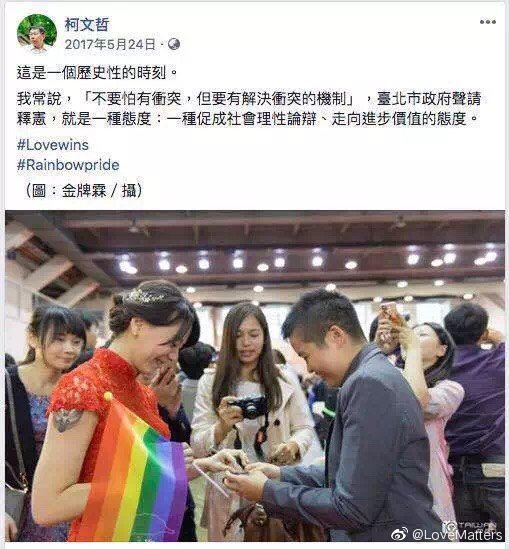Click the globe public-audience icon
Image resolution: width=509 pixels, height=549 pixels.
point(174,44)
